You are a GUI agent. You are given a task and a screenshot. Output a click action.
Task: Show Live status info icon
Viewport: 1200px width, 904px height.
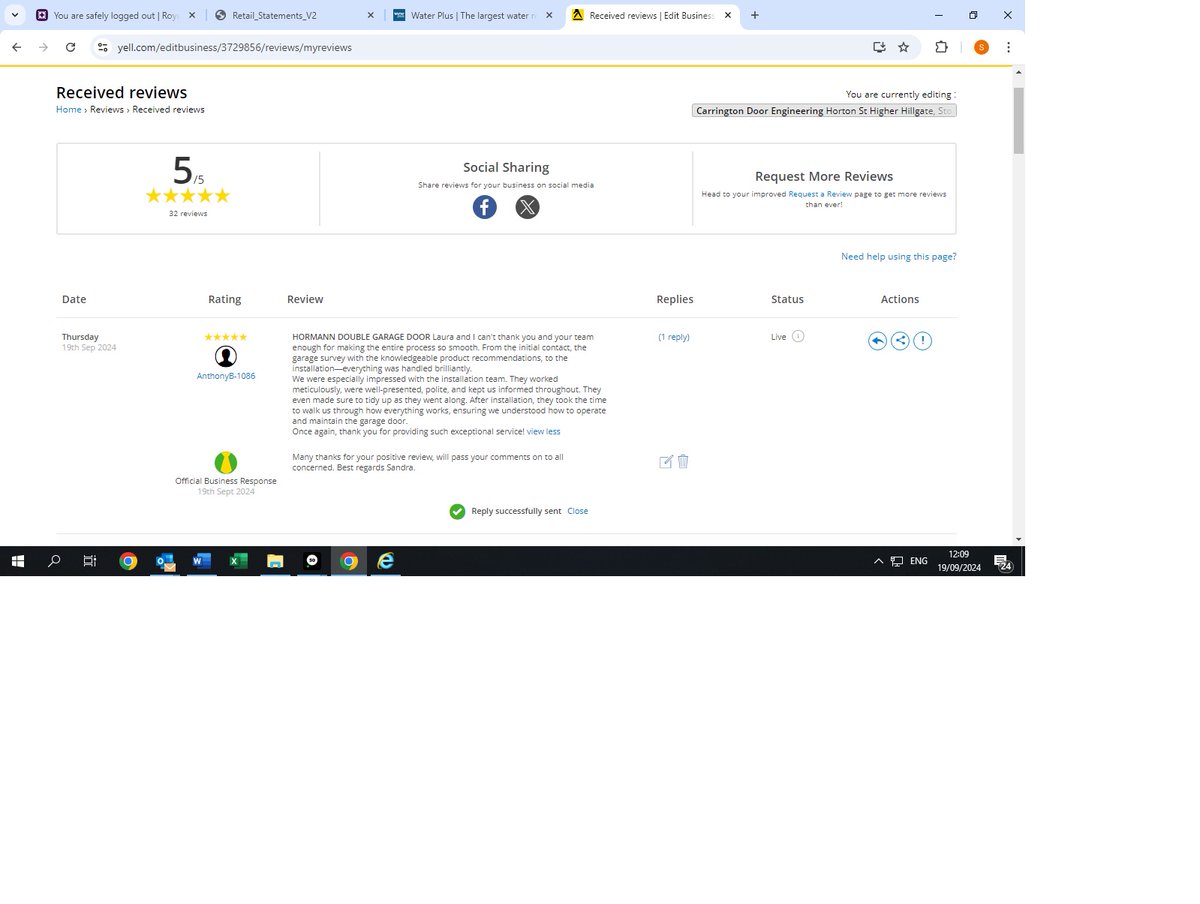click(798, 336)
